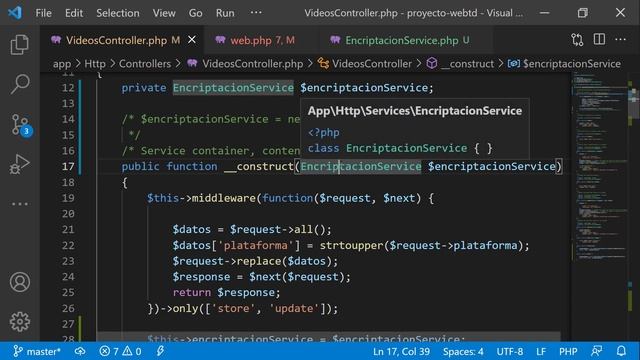Click the '3' badge on Source Control icon

(x=27, y=131)
